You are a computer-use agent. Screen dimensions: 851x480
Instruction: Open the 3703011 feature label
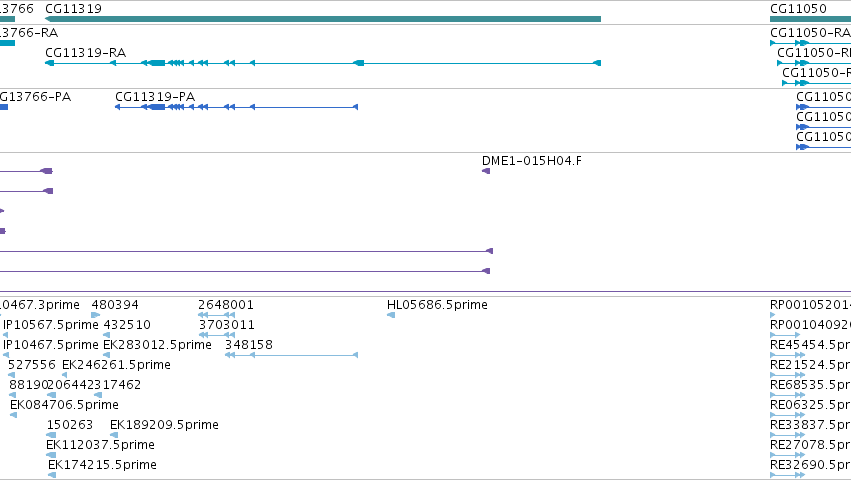click(227, 325)
